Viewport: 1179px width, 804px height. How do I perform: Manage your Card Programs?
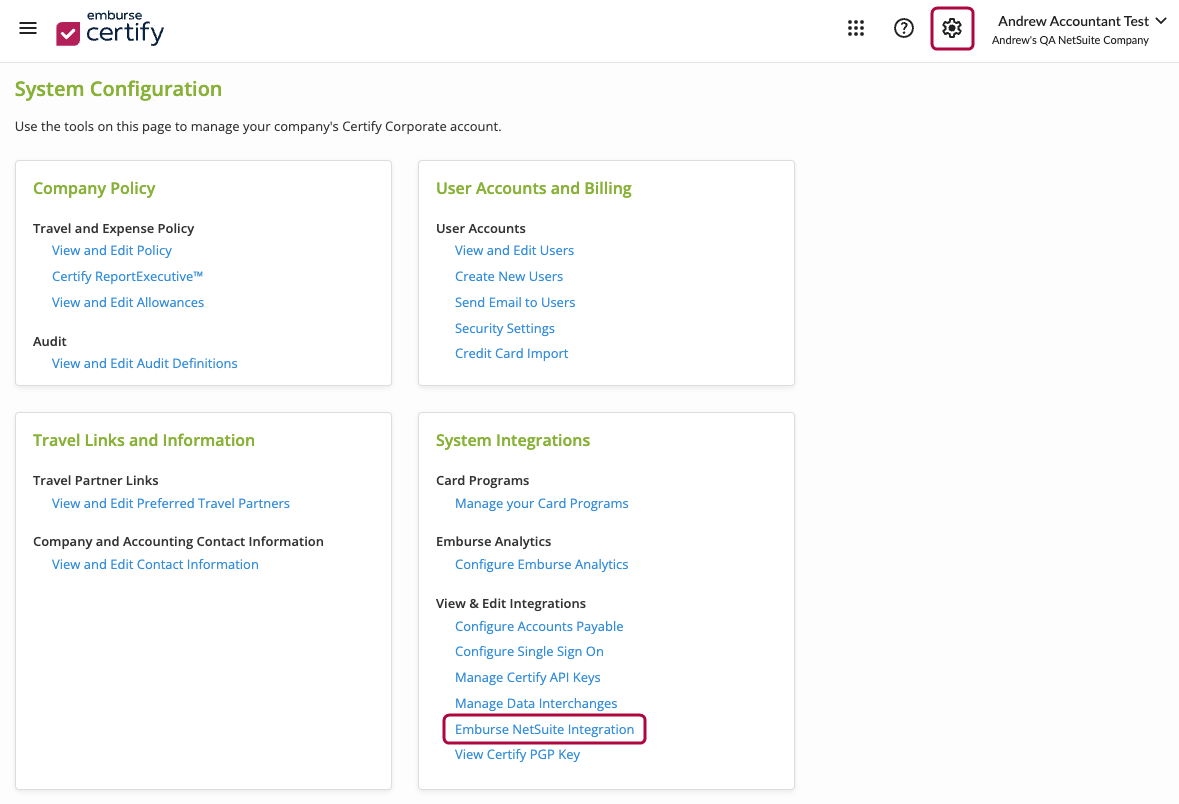coord(541,503)
